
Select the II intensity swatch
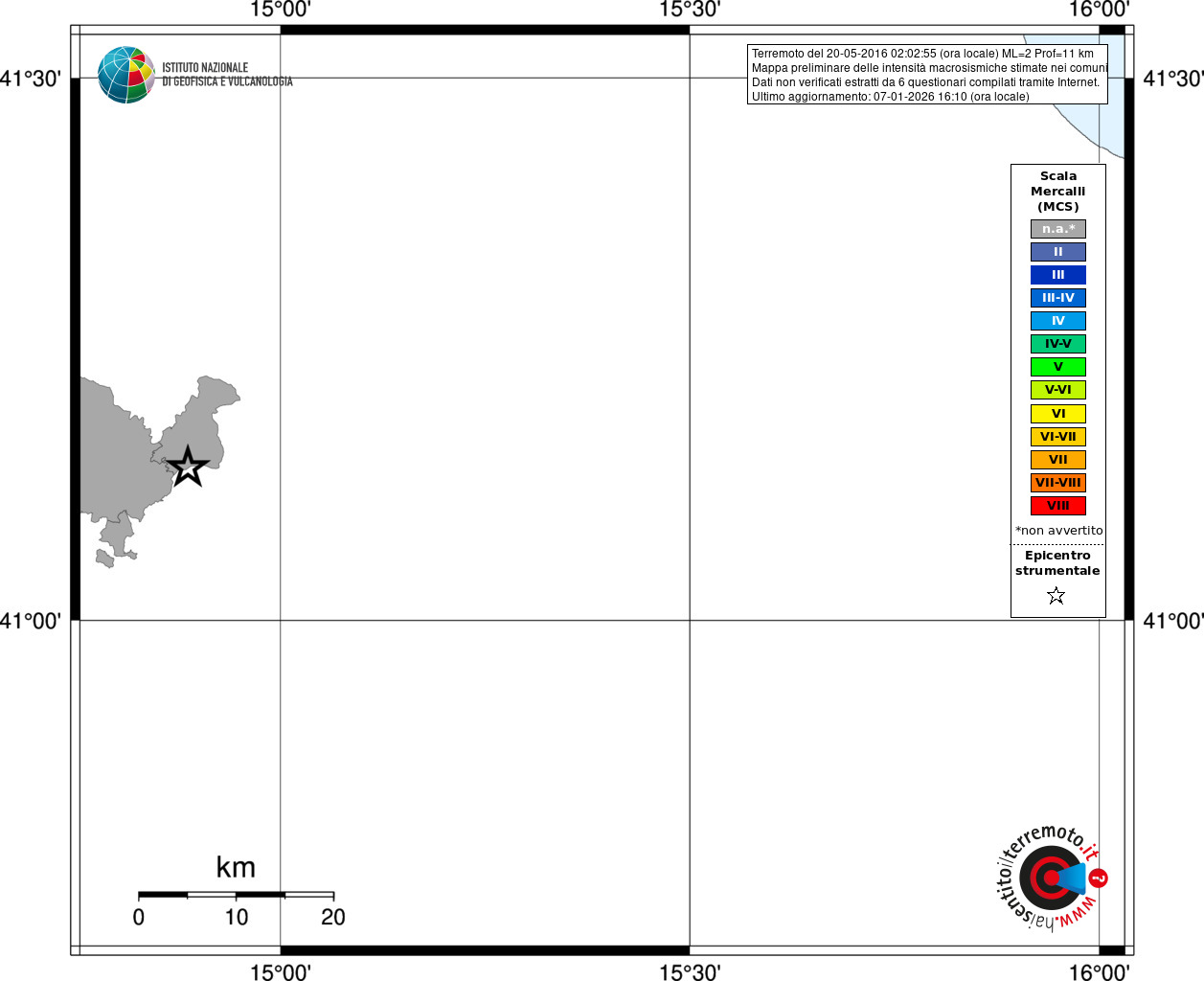tap(1057, 252)
